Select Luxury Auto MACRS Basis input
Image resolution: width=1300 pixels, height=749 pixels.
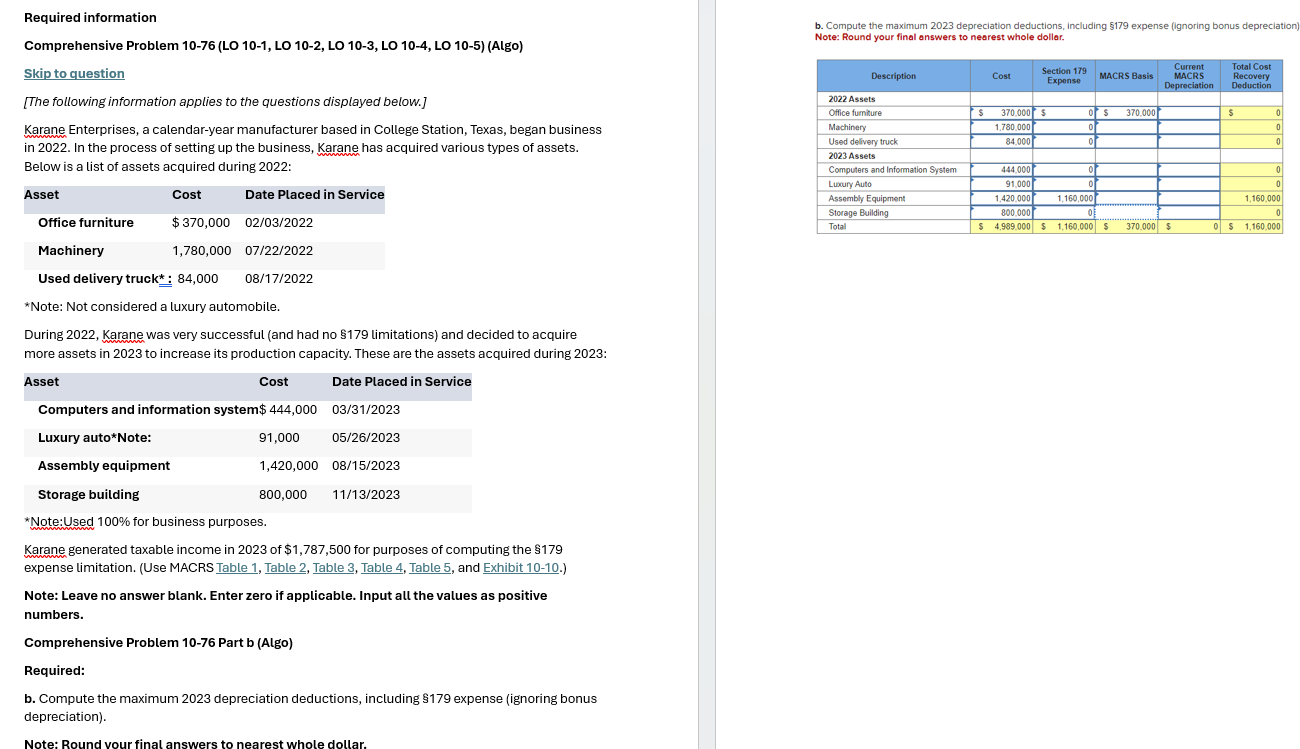[1127, 184]
